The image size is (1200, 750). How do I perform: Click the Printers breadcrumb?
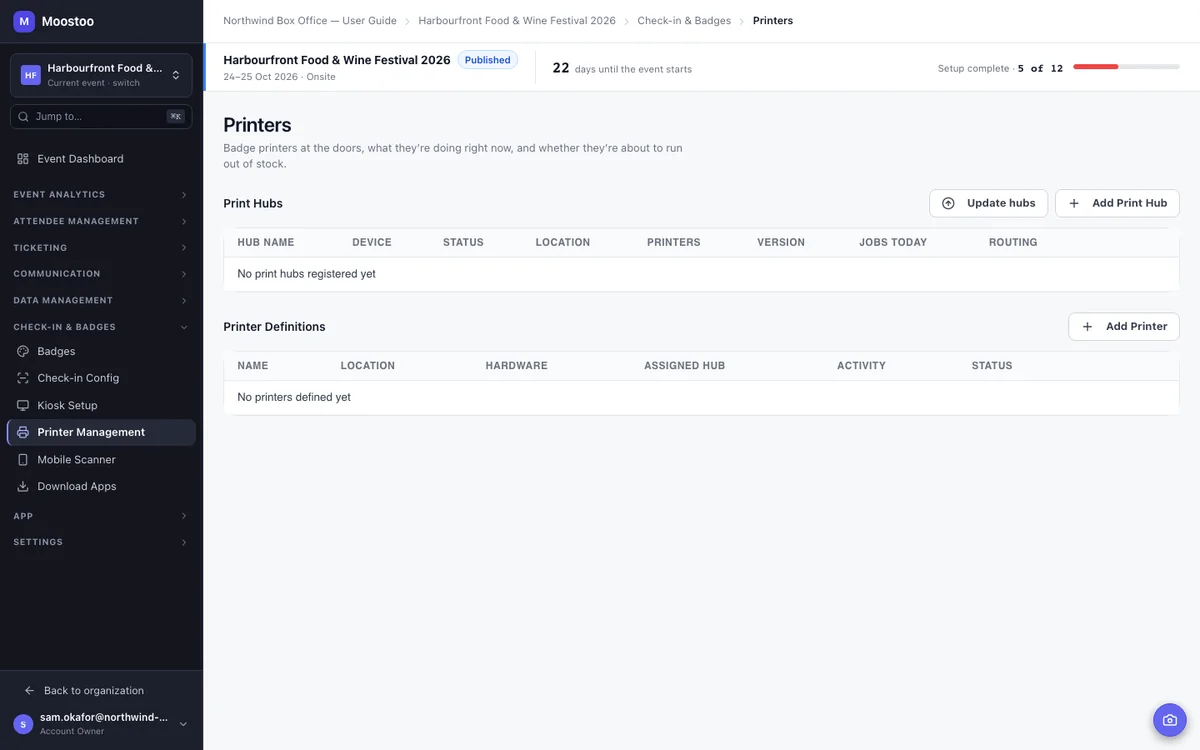[x=773, y=21]
